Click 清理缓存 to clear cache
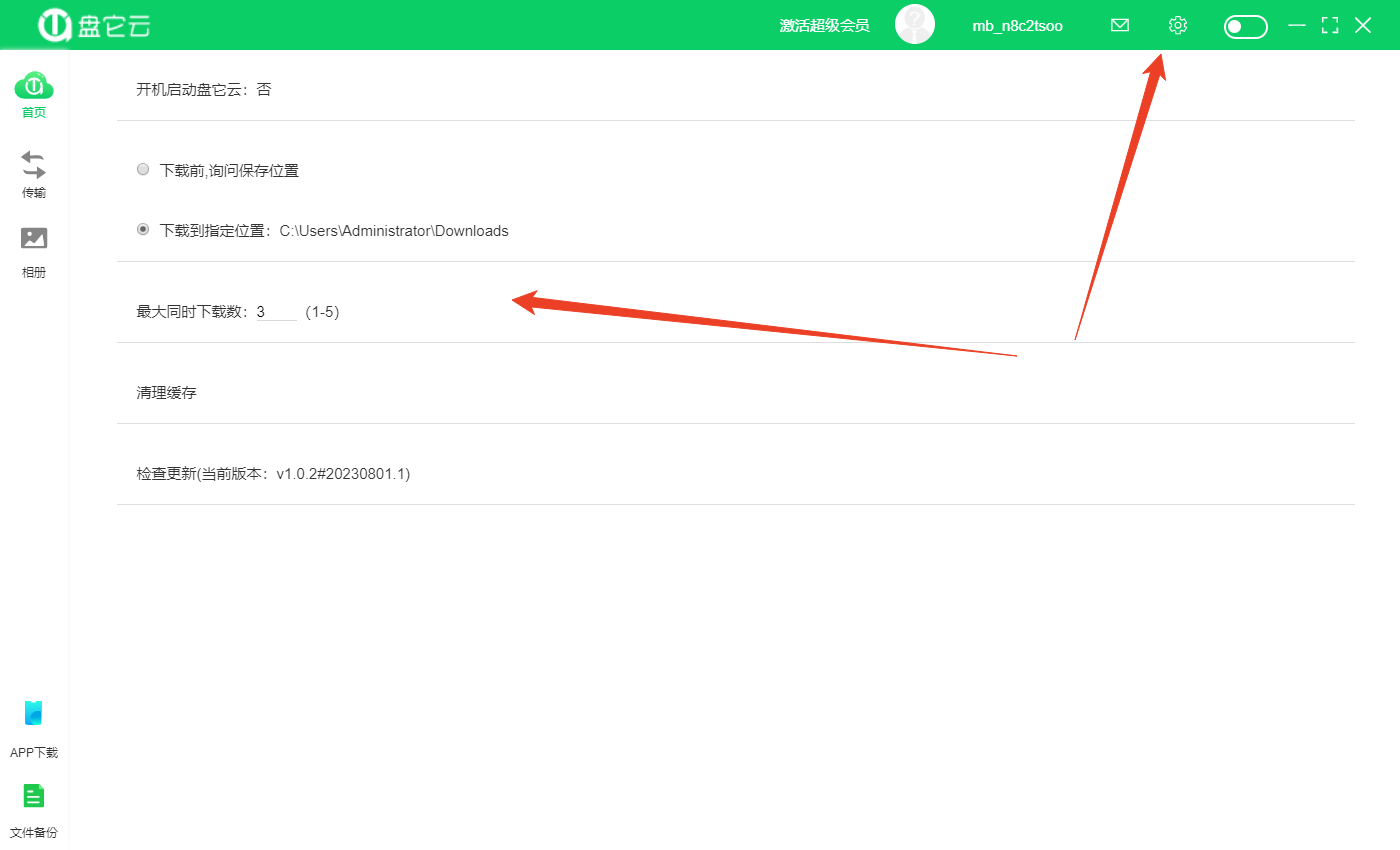Image resolution: width=1400 pixels, height=850 pixels. 167,393
